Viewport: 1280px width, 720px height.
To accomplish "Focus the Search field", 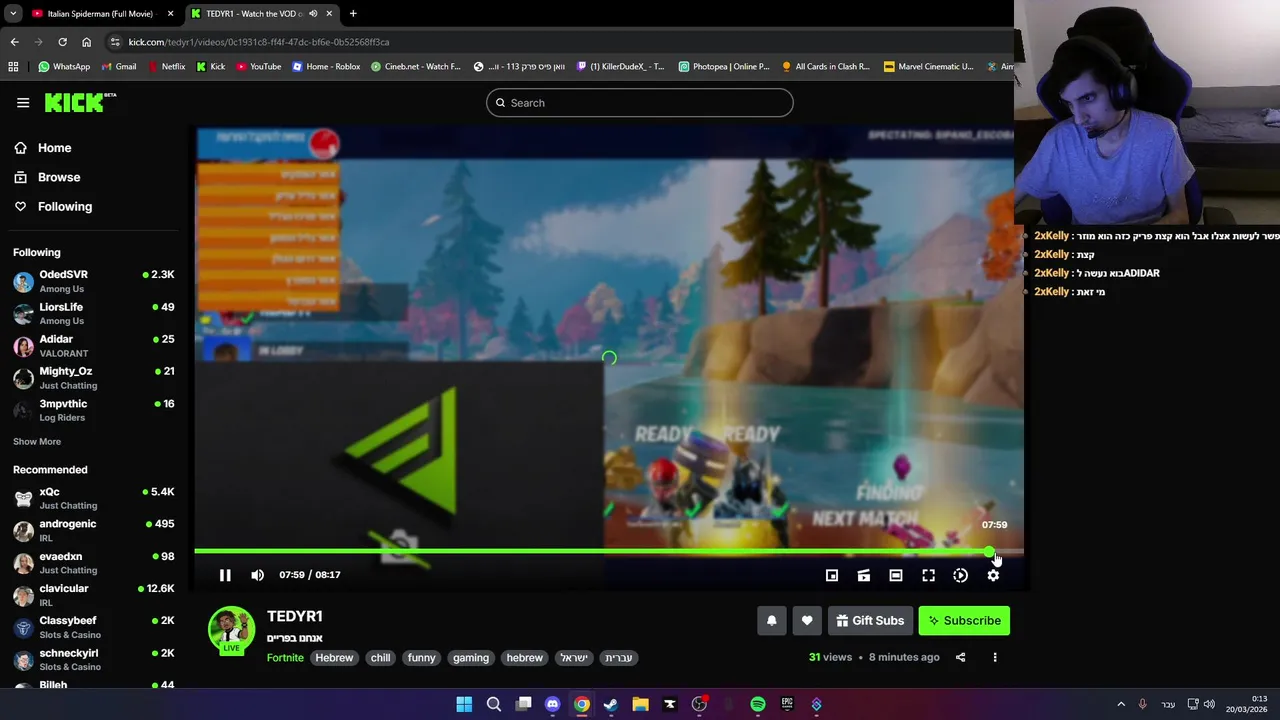I will [640, 103].
